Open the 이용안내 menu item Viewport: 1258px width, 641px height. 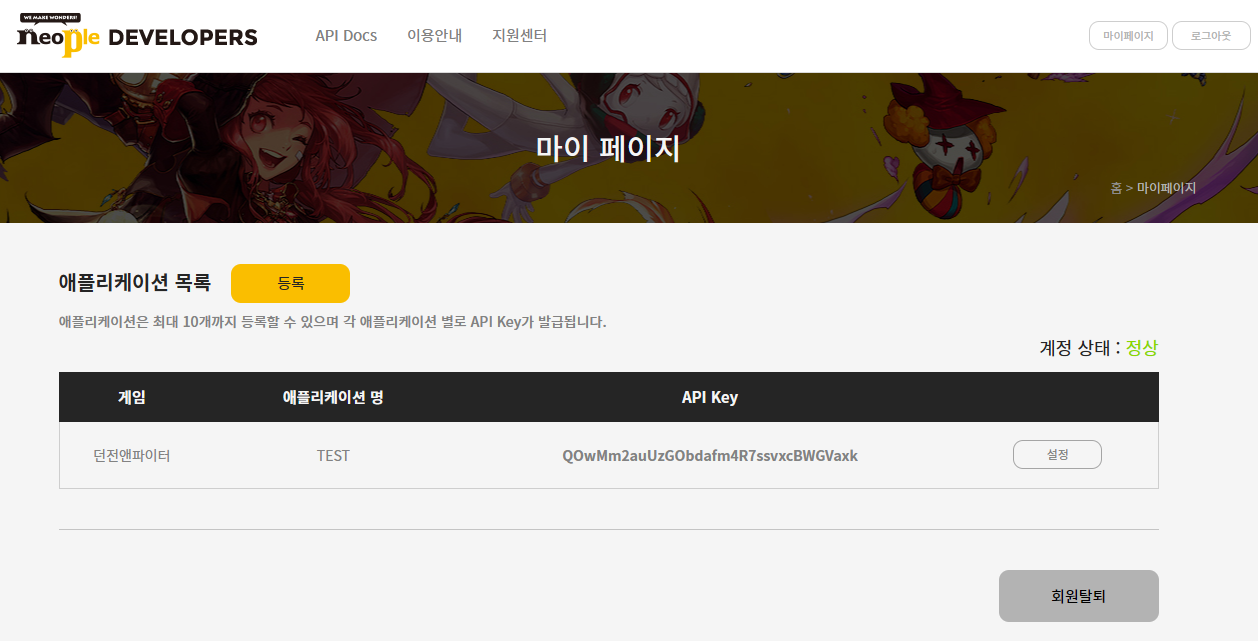435,36
